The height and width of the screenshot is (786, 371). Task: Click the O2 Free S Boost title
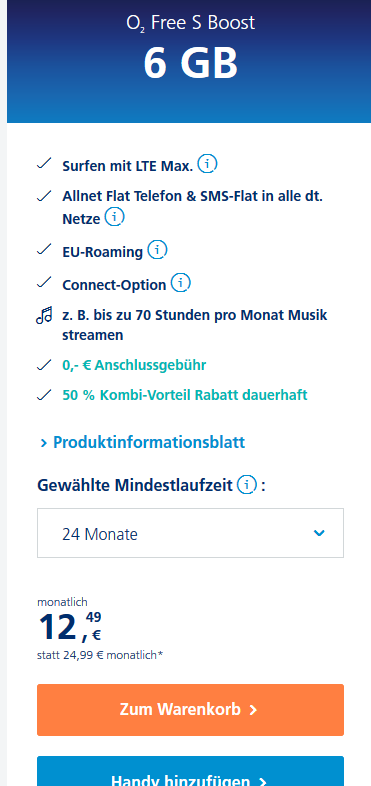click(x=191, y=23)
